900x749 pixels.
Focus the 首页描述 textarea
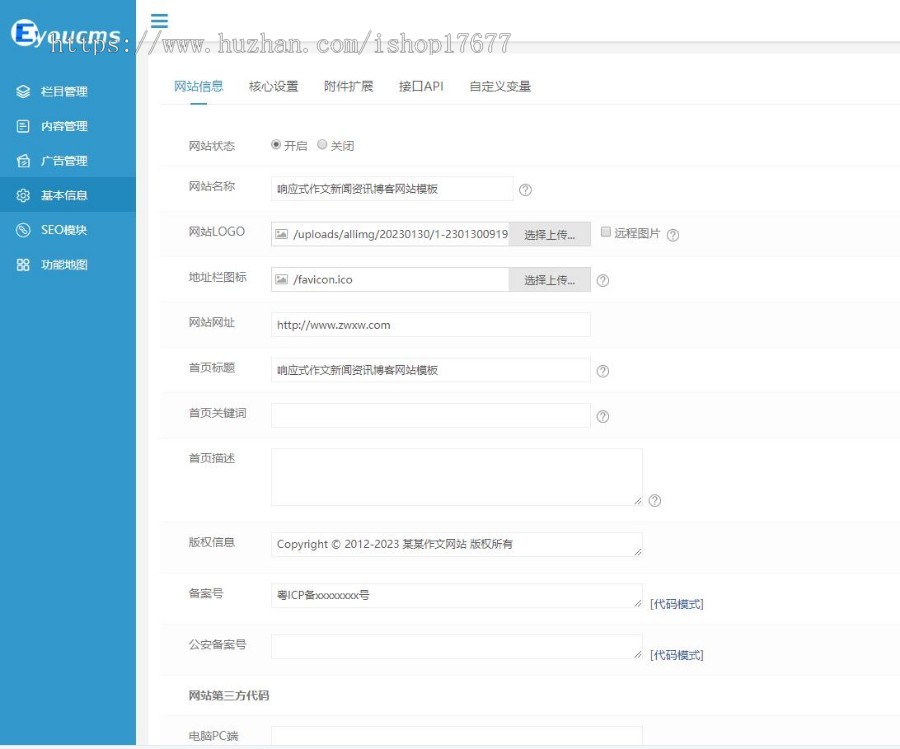456,477
